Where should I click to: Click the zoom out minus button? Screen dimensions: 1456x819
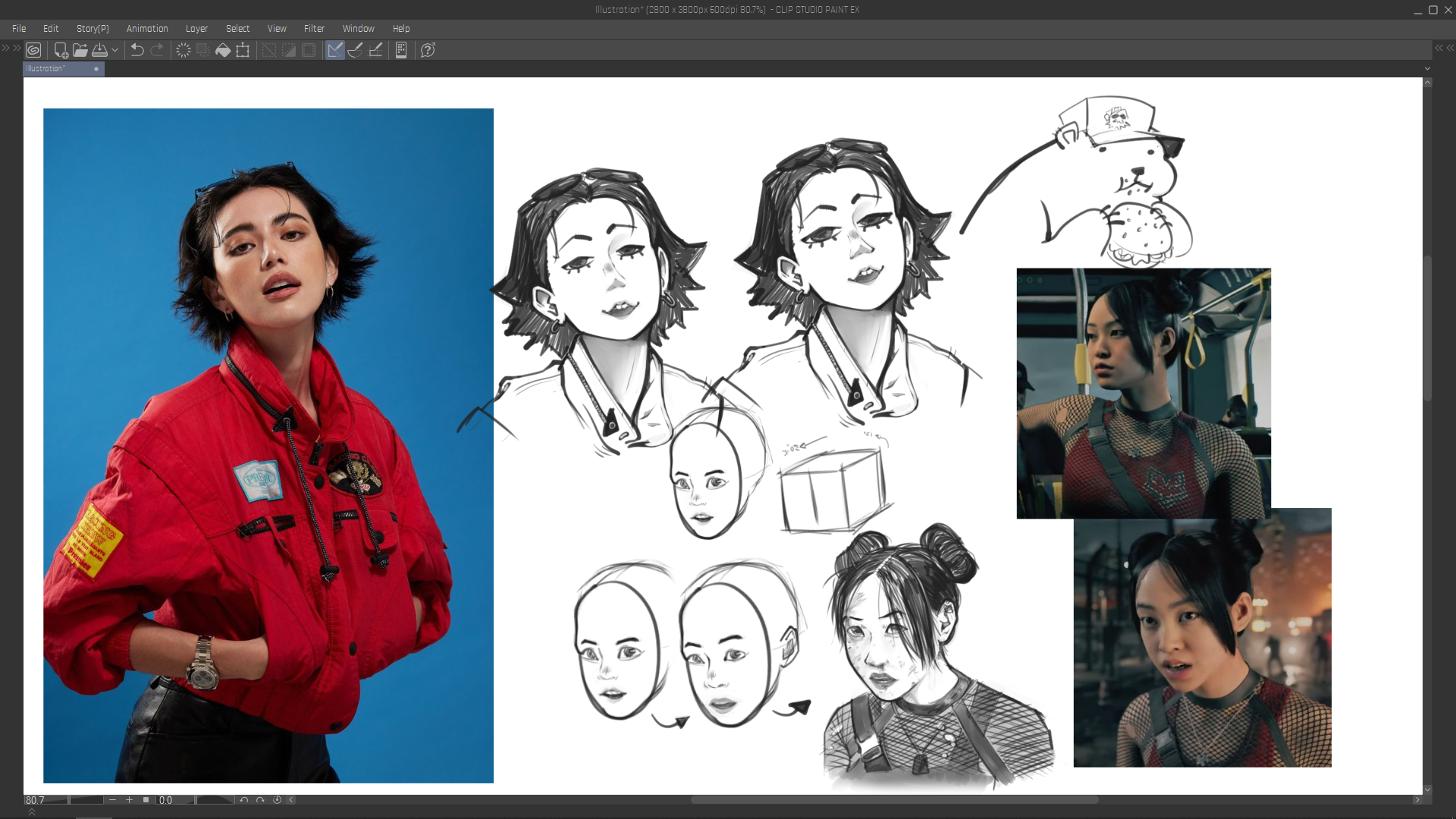(113, 800)
